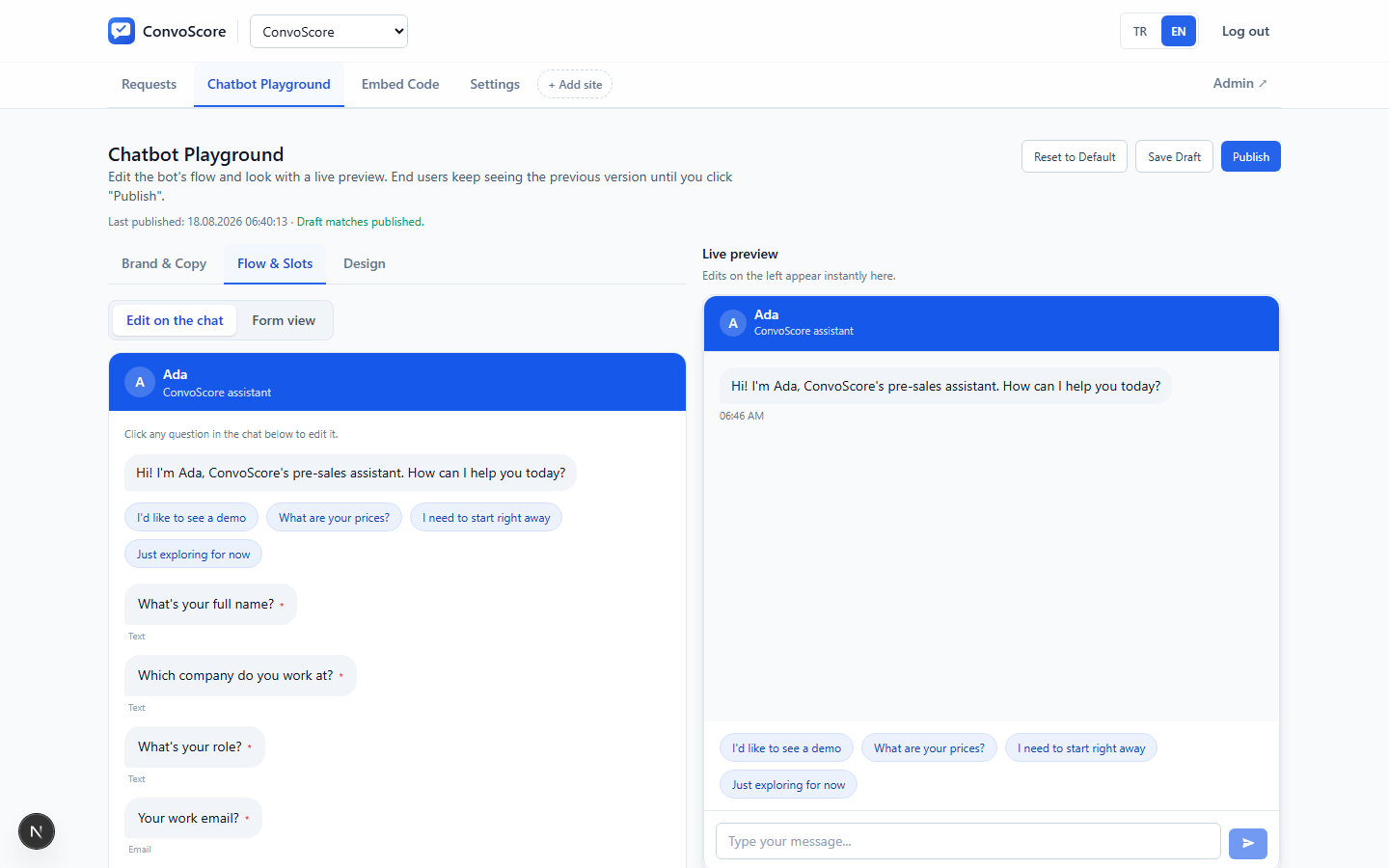Screen dimensions: 1389x868
Task: Open the Admin external link
Action: coord(1240,83)
